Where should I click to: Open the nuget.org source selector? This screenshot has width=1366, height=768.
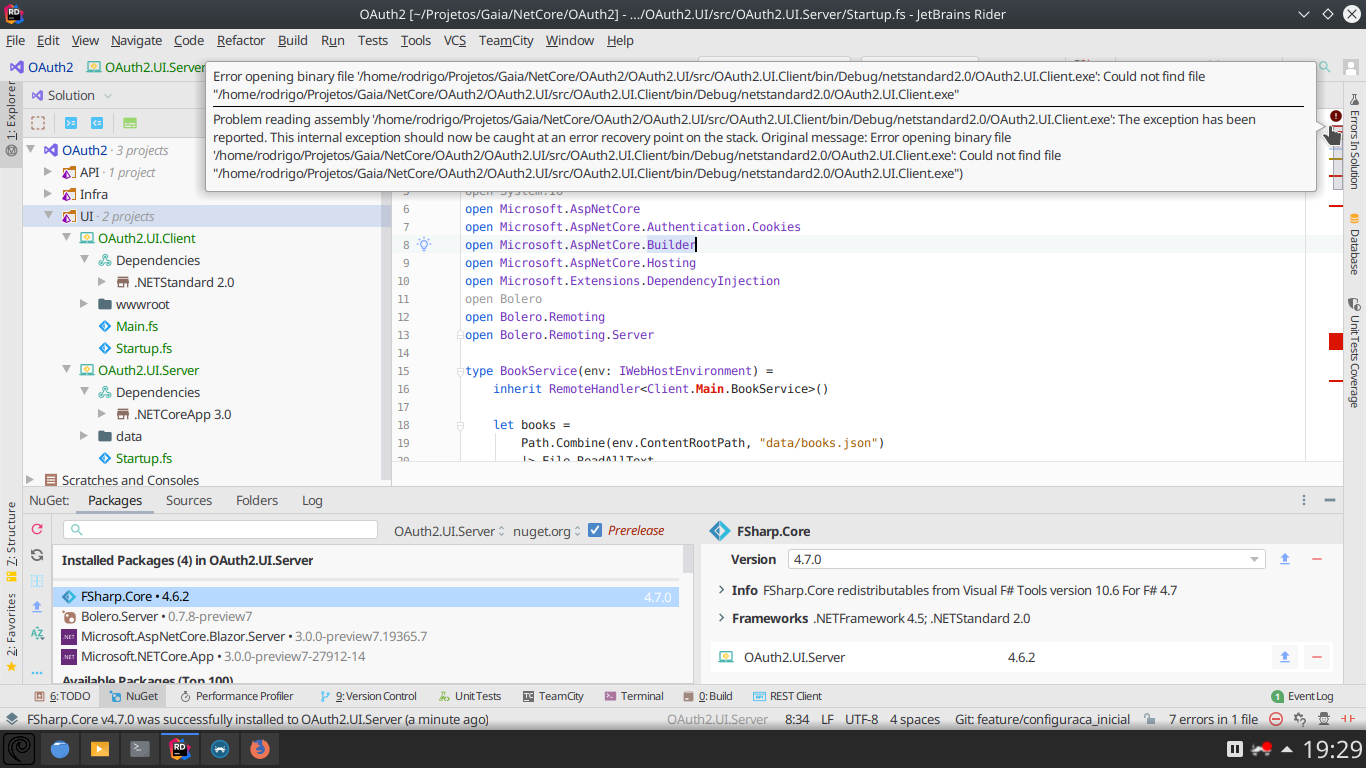(547, 531)
